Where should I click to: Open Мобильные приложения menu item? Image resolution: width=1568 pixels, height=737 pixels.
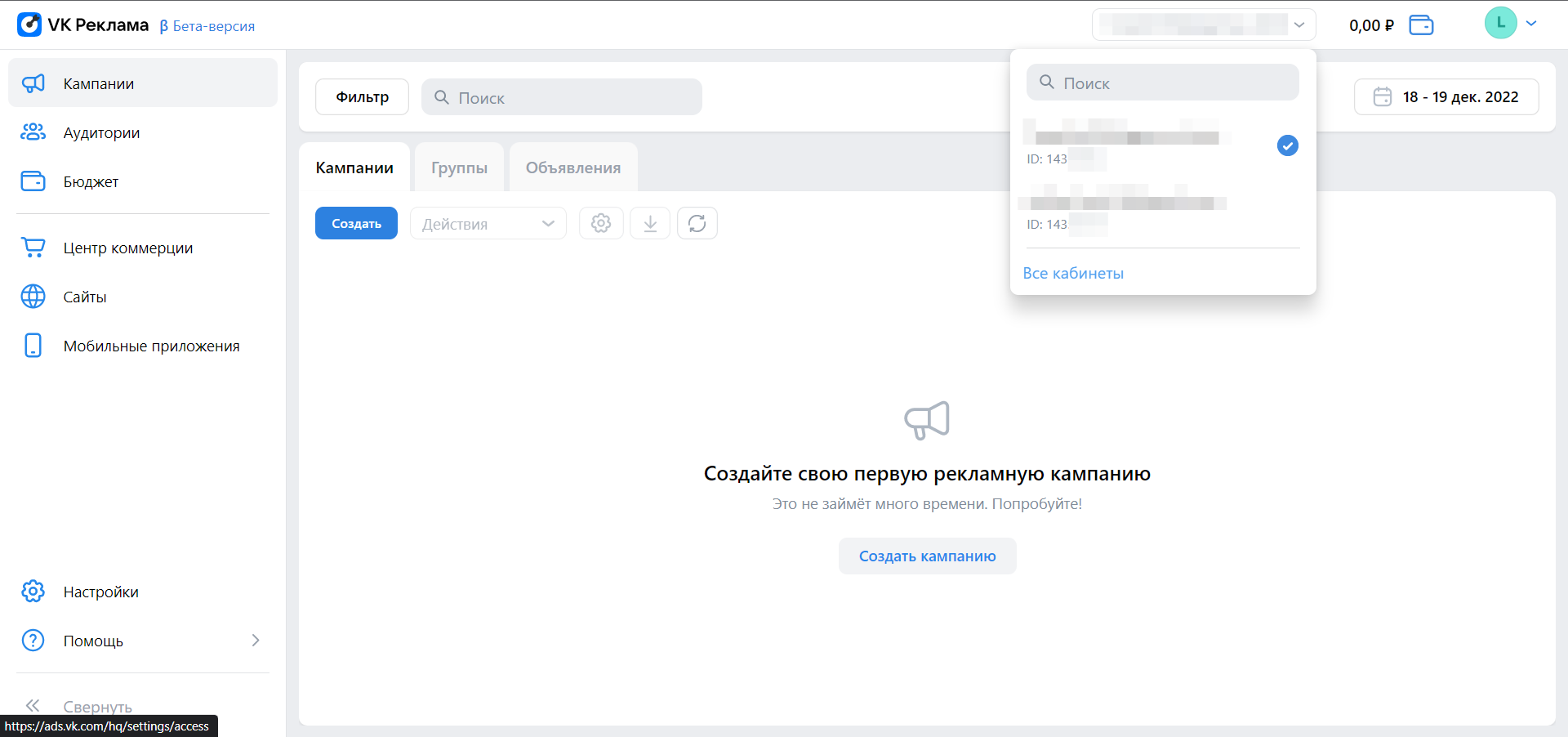coord(143,346)
